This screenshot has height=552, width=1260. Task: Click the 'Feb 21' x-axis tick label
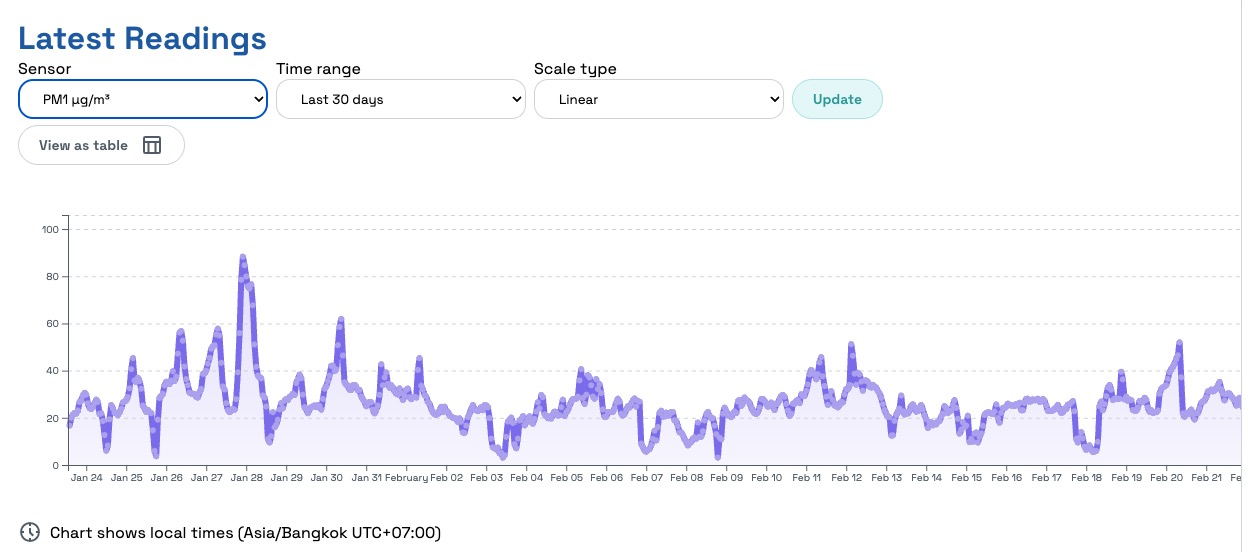[x=1207, y=478]
